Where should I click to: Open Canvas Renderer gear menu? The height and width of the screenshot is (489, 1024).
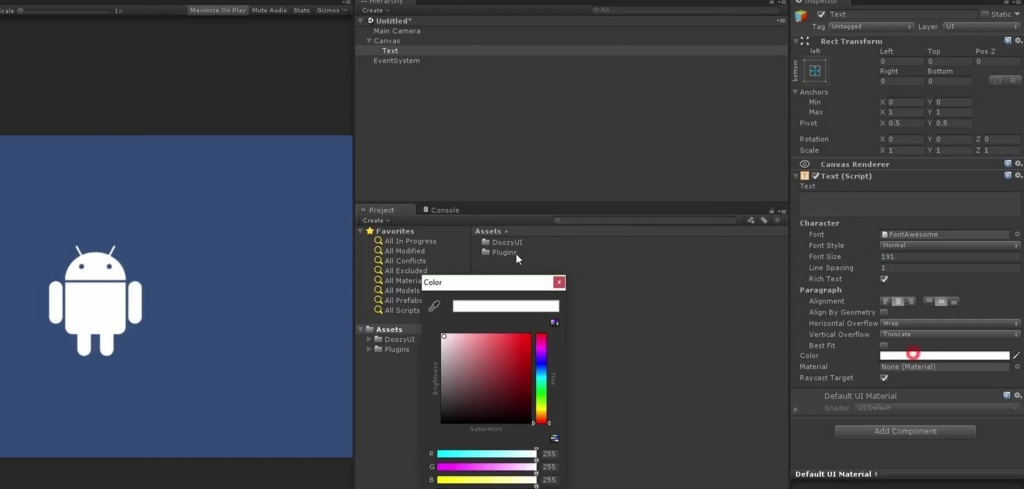1017,164
